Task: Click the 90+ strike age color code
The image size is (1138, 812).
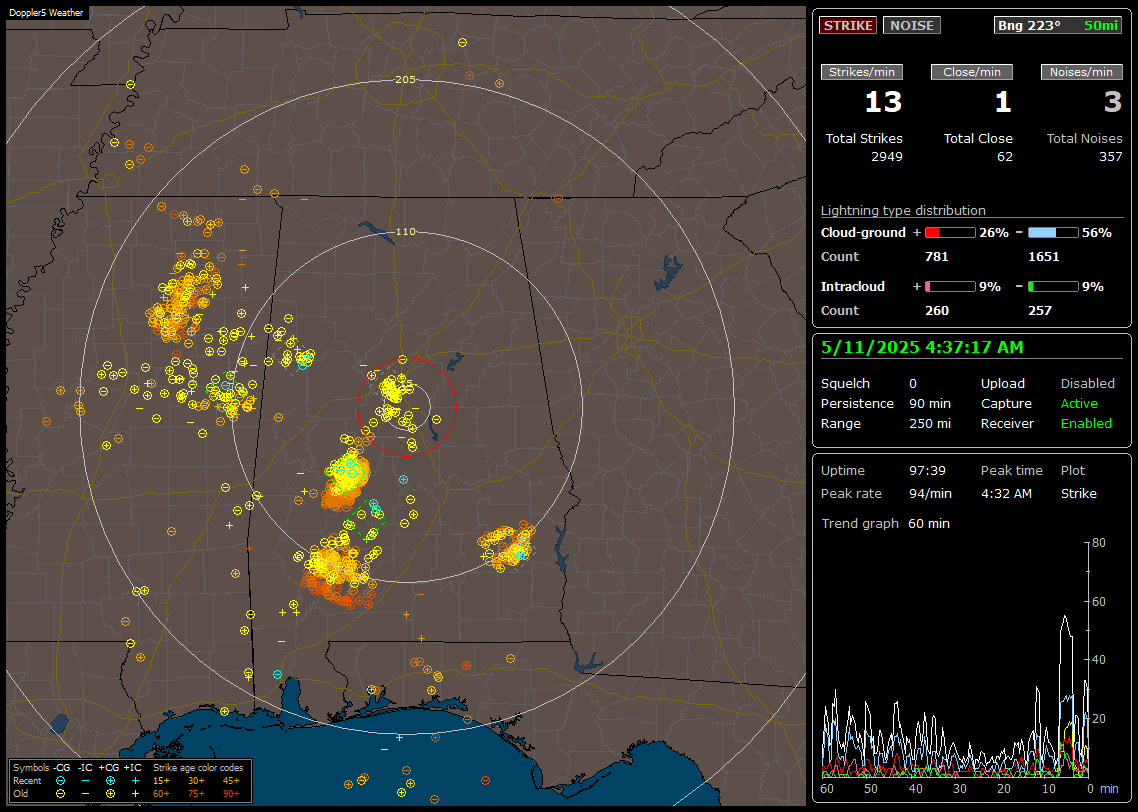Action: coord(231,794)
